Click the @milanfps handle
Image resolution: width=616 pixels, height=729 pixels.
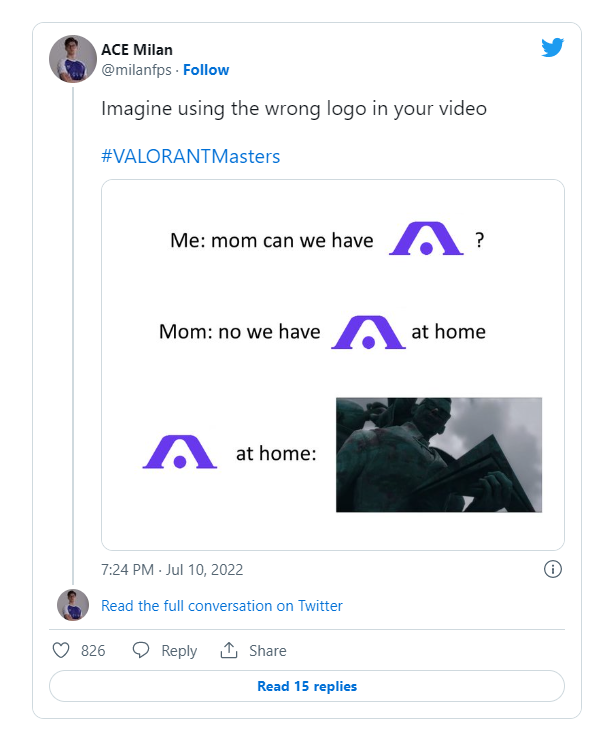click(x=136, y=70)
